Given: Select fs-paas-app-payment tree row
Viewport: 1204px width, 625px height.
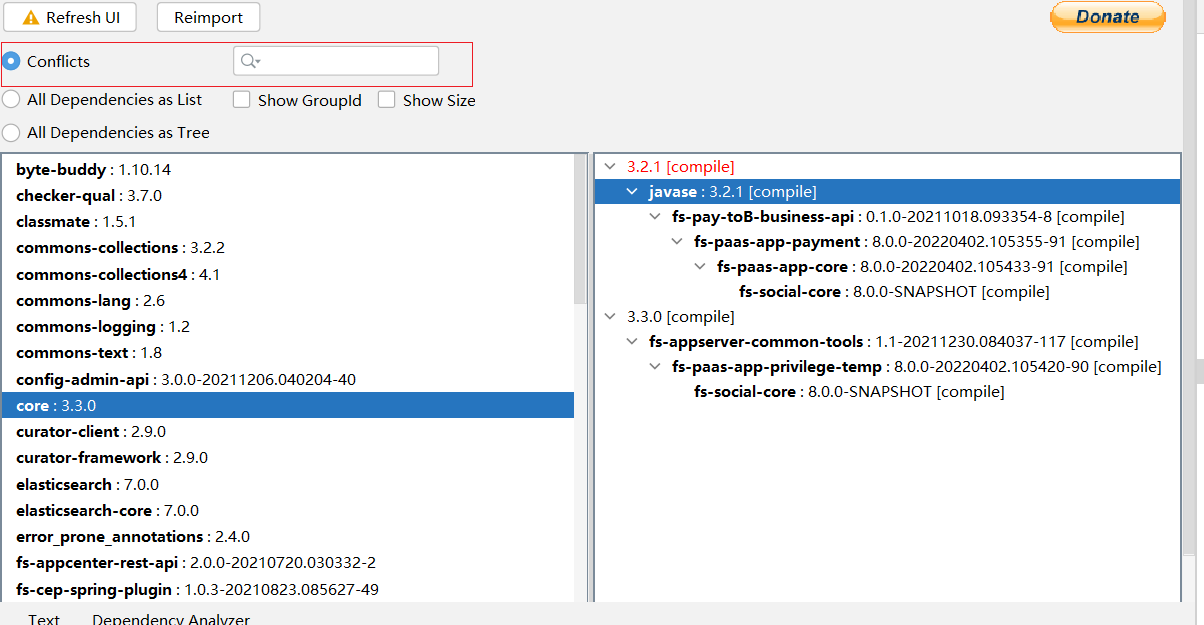Looking at the screenshot, I should click(x=916, y=242).
